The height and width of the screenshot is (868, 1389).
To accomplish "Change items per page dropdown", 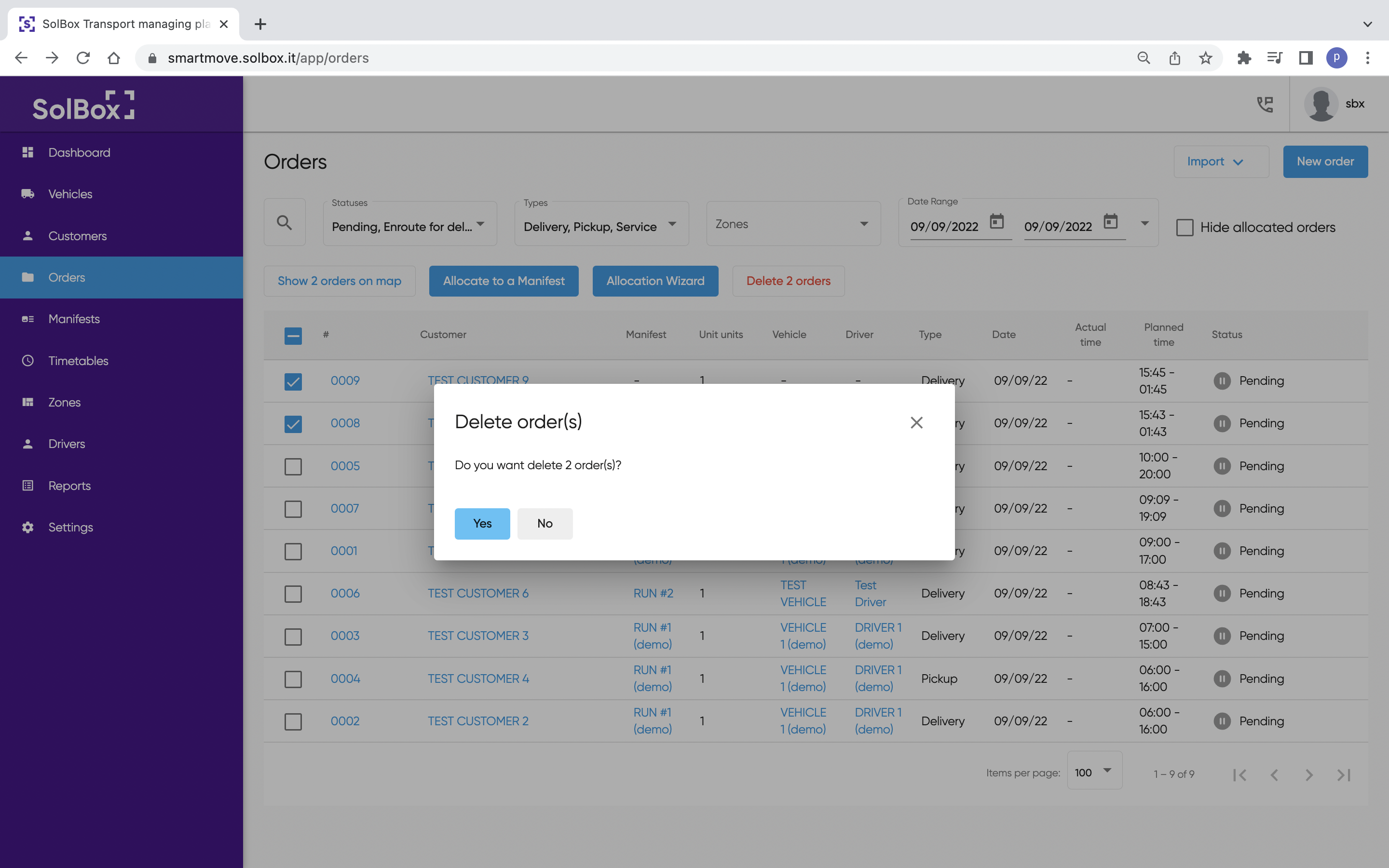I will (1094, 771).
